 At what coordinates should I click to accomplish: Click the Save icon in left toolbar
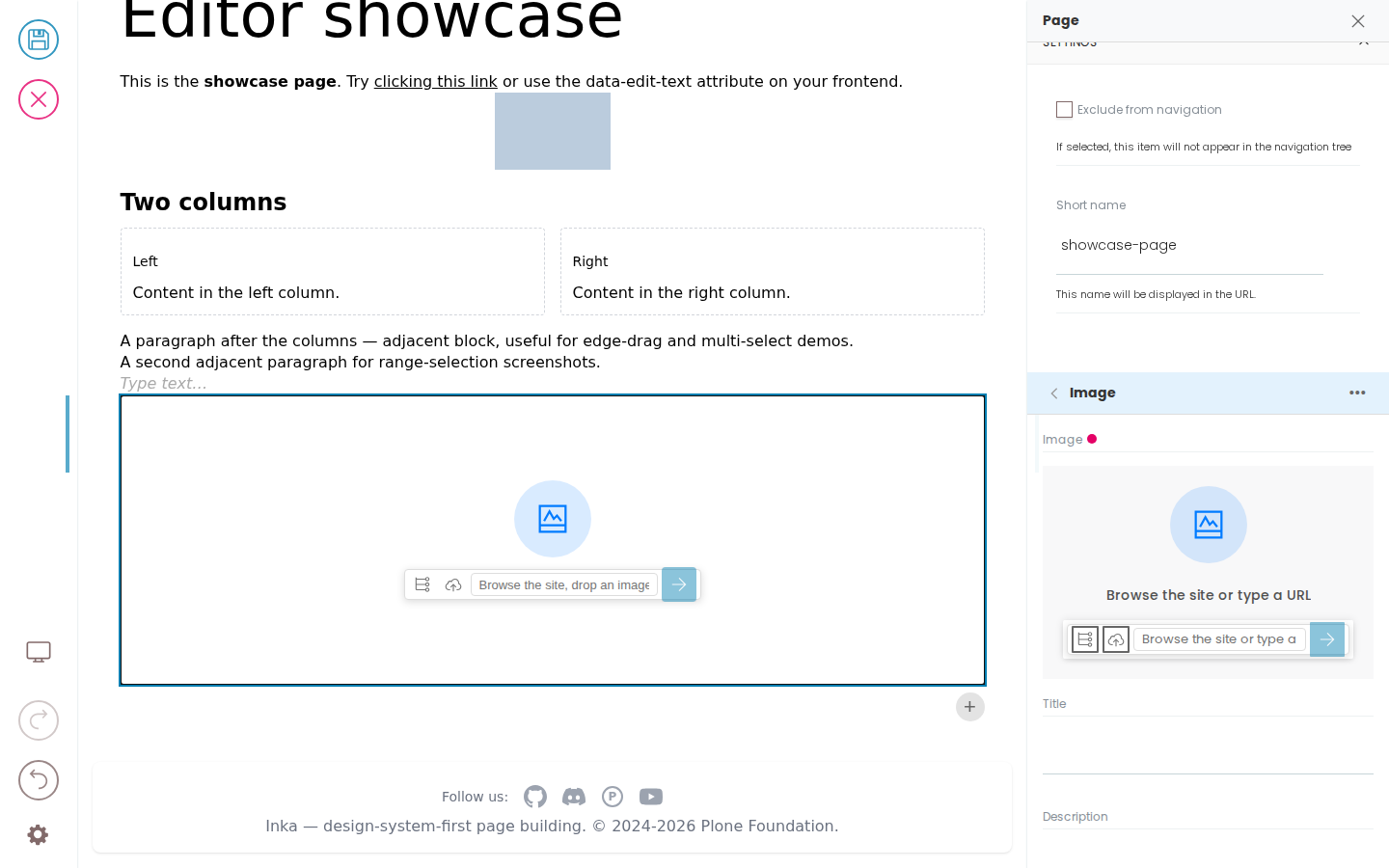pyautogui.click(x=39, y=40)
